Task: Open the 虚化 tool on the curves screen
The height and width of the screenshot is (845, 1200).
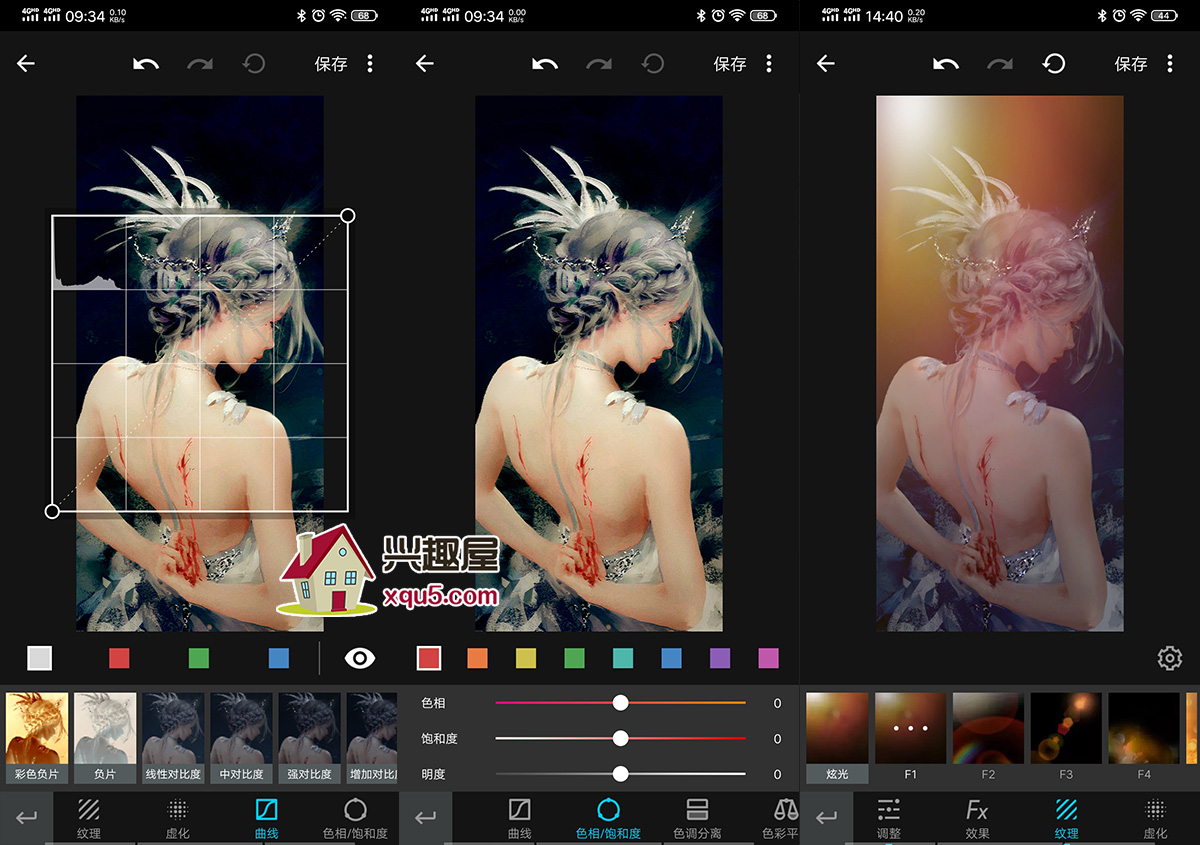Action: [x=177, y=818]
